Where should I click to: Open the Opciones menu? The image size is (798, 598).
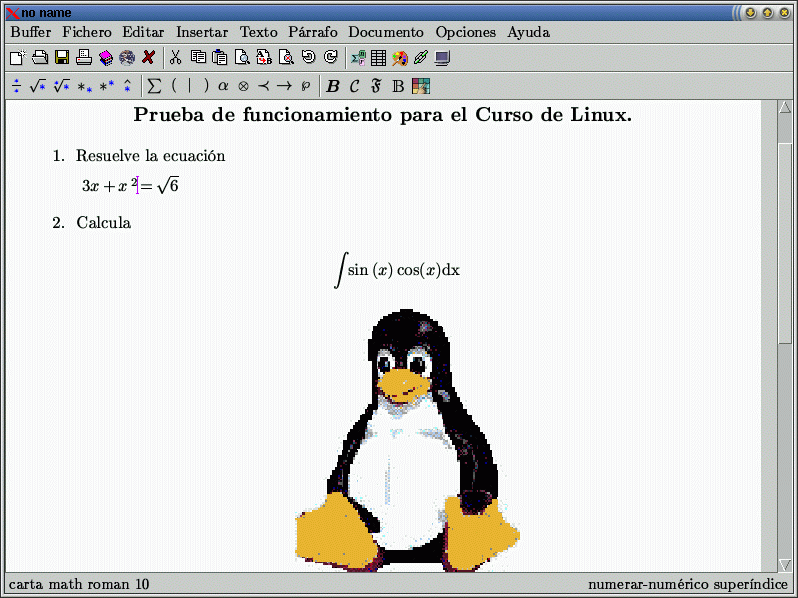[x=466, y=32]
